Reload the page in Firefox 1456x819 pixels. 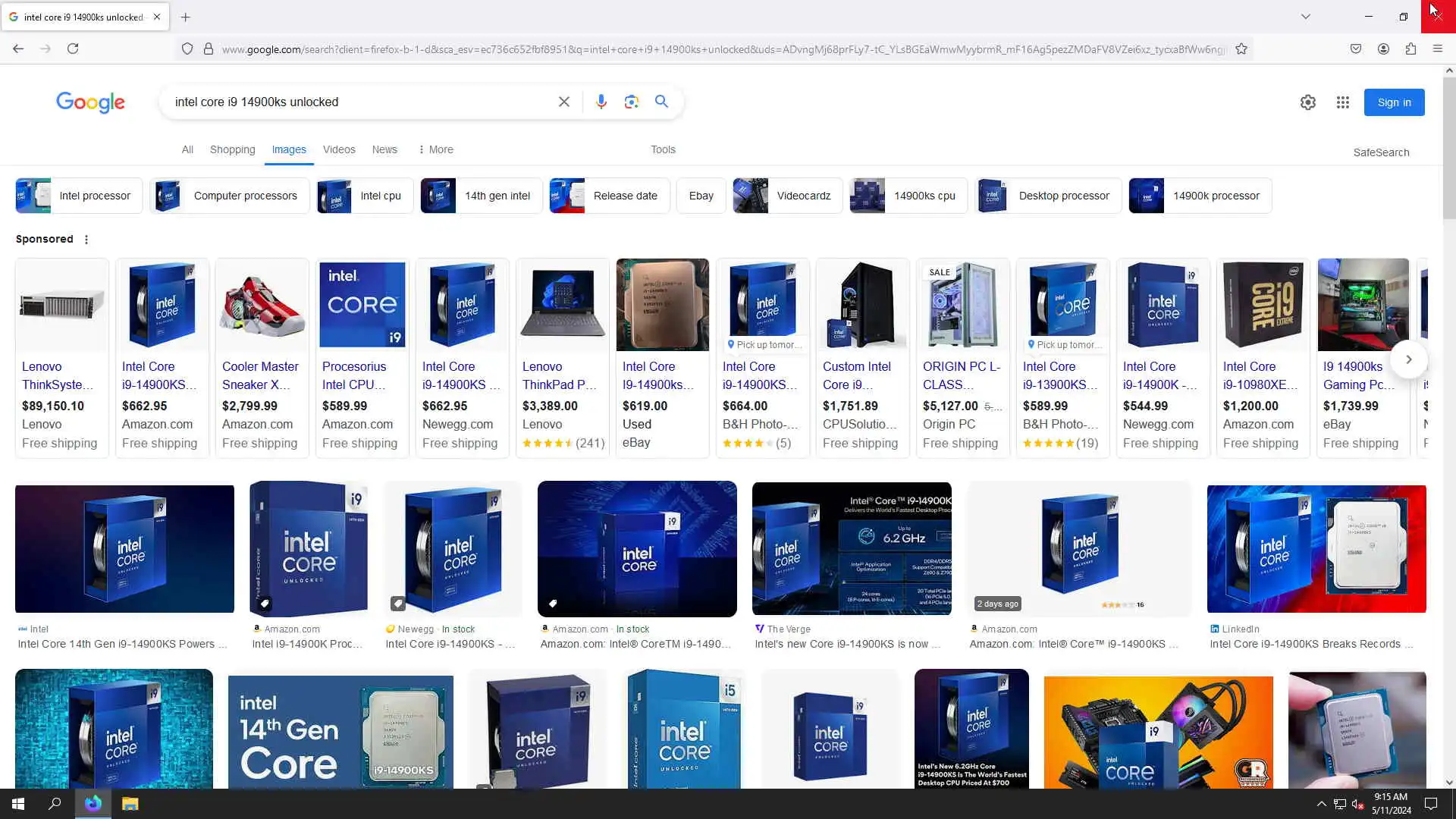click(x=73, y=49)
